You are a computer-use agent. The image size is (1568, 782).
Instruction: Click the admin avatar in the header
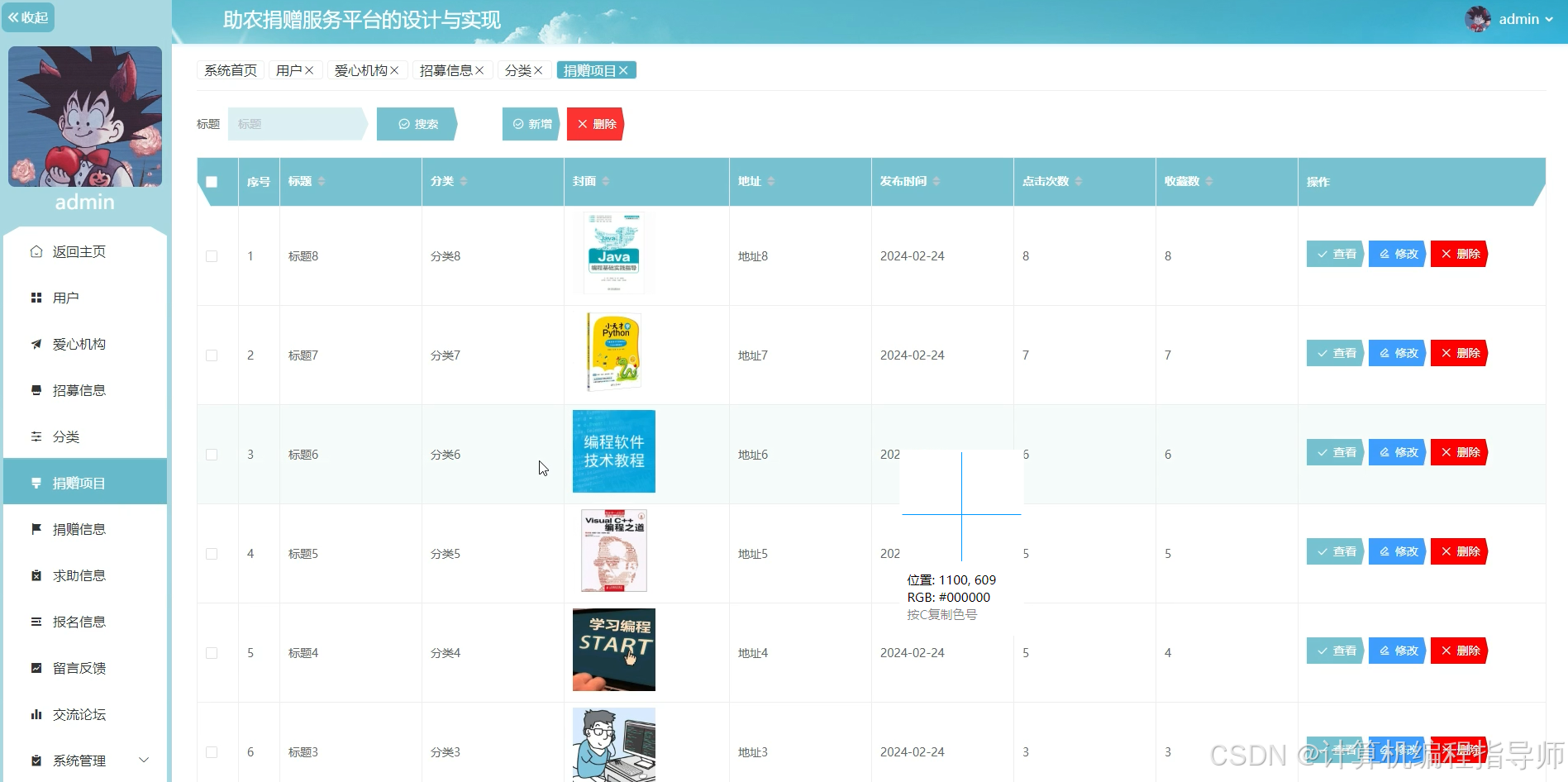[1478, 19]
